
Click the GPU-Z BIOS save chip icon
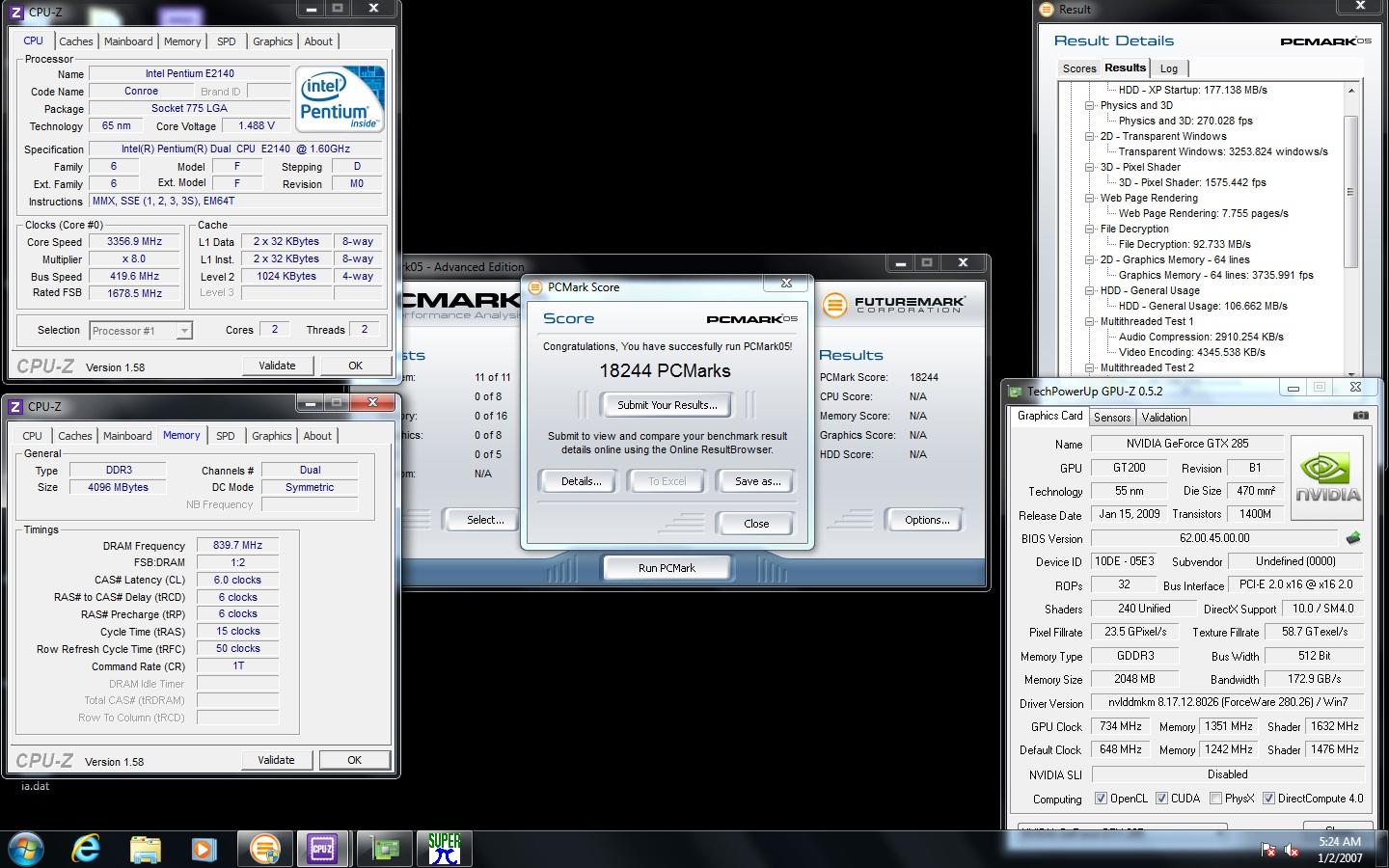(1354, 538)
